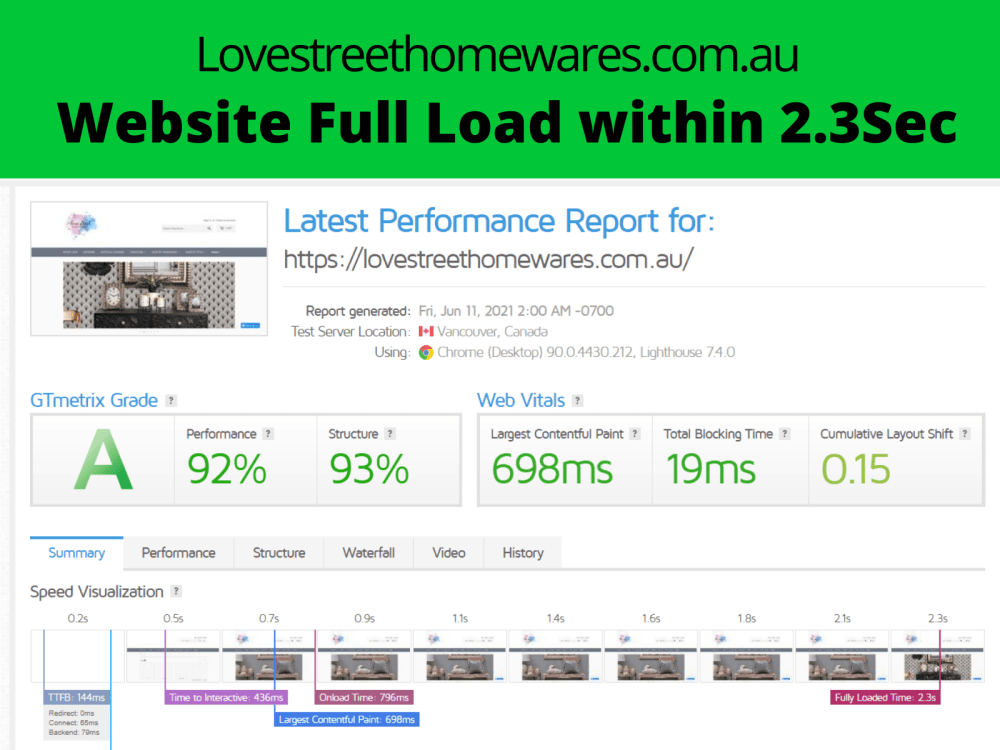Click the Largest Contentful Paint help icon

[x=635, y=434]
